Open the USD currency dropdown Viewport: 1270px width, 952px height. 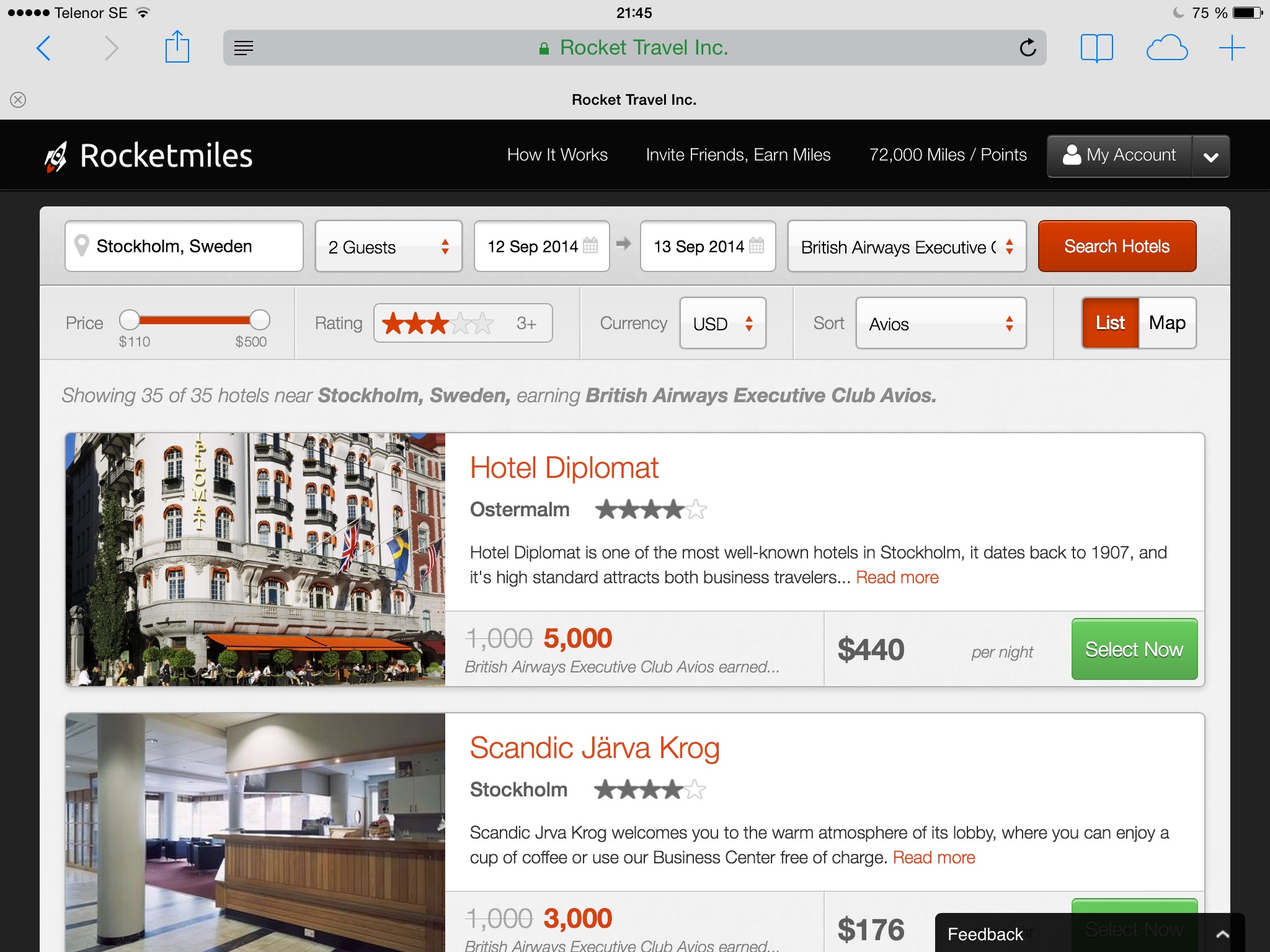pos(722,324)
